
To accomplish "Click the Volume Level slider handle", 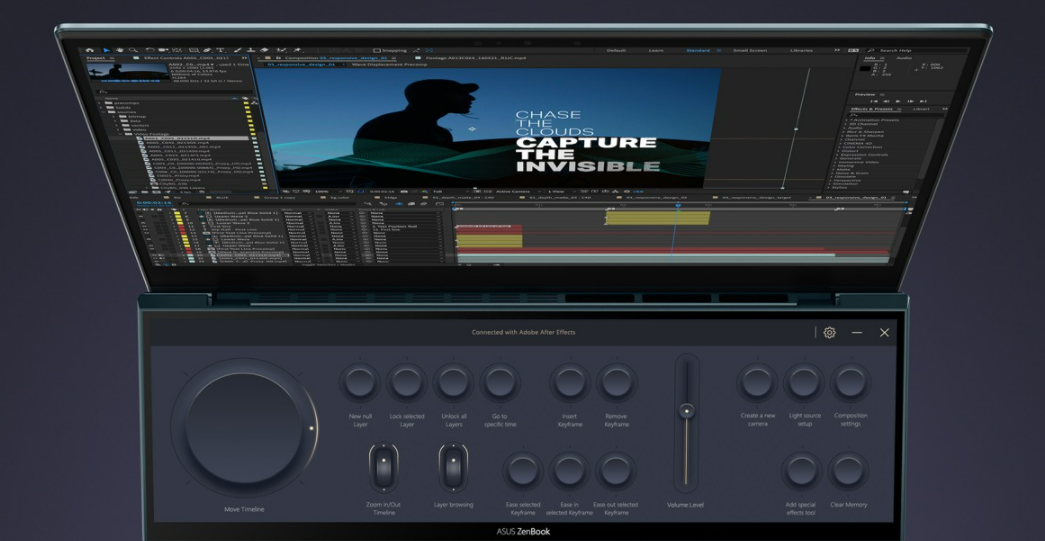I will point(686,410).
